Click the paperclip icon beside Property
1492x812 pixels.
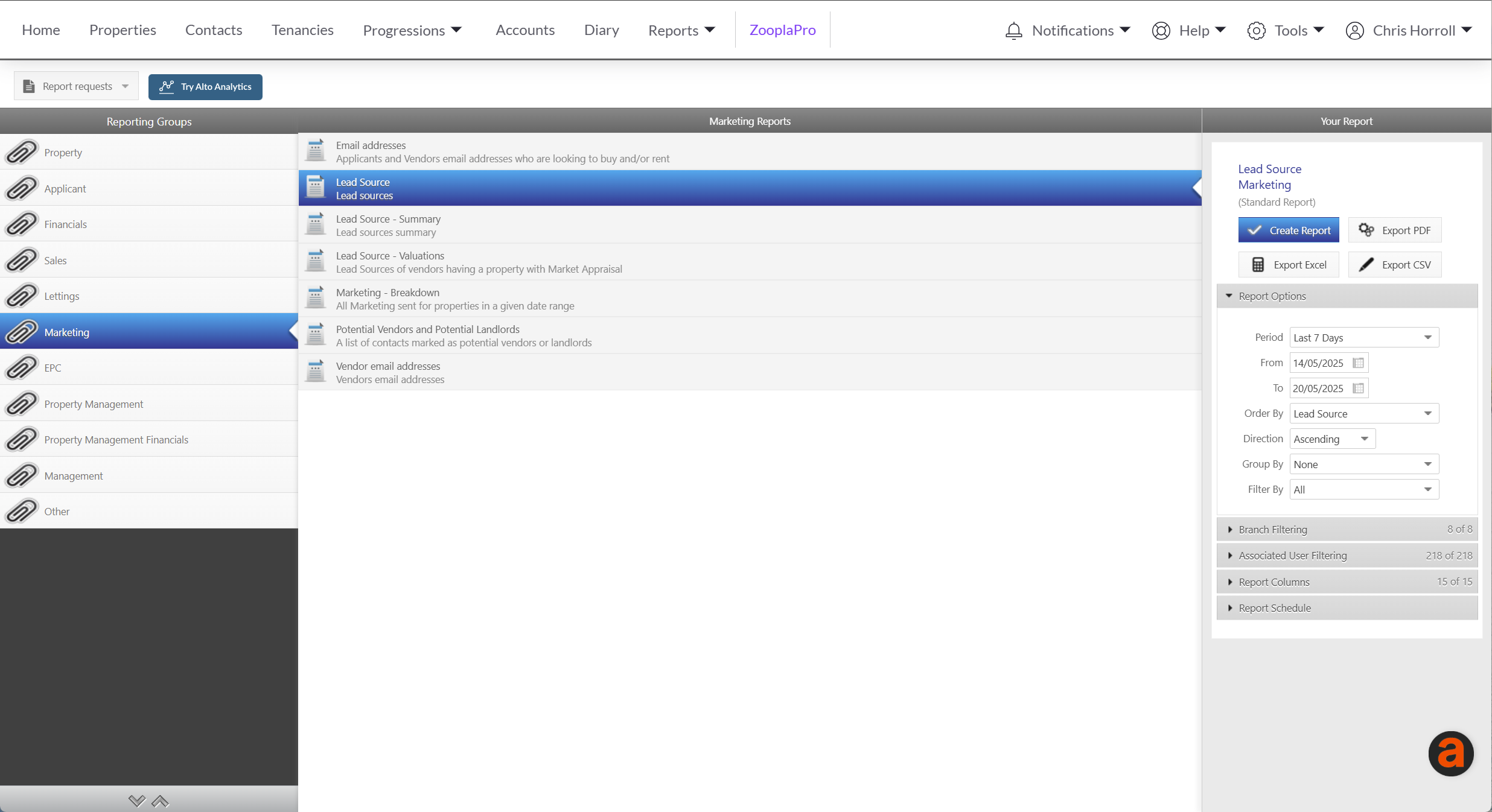coord(21,152)
